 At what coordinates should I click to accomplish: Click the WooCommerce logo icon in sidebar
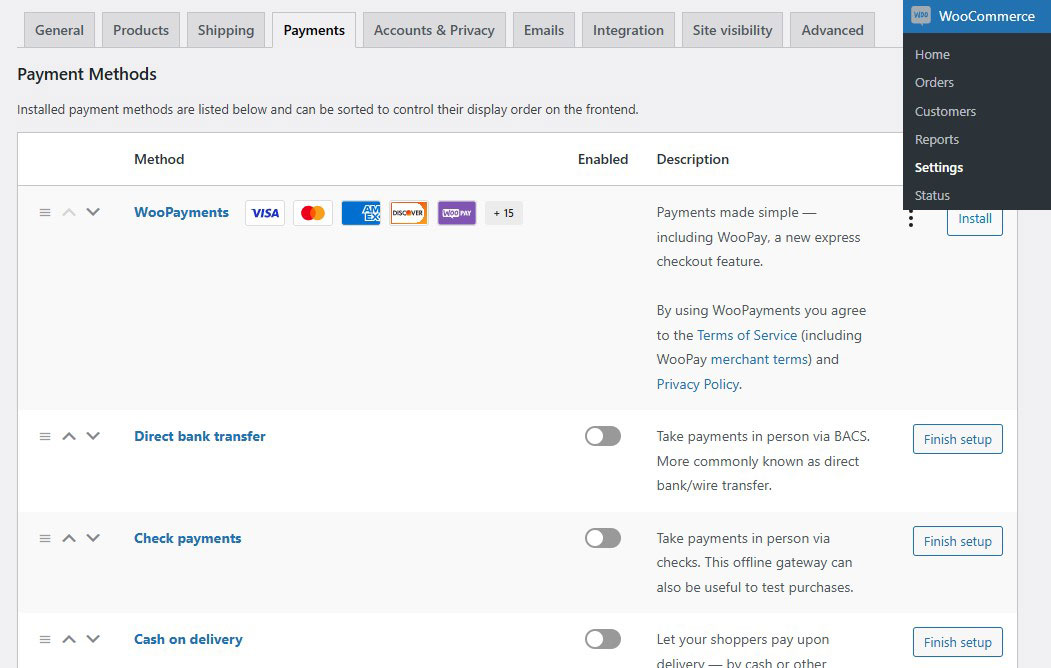coord(921,15)
